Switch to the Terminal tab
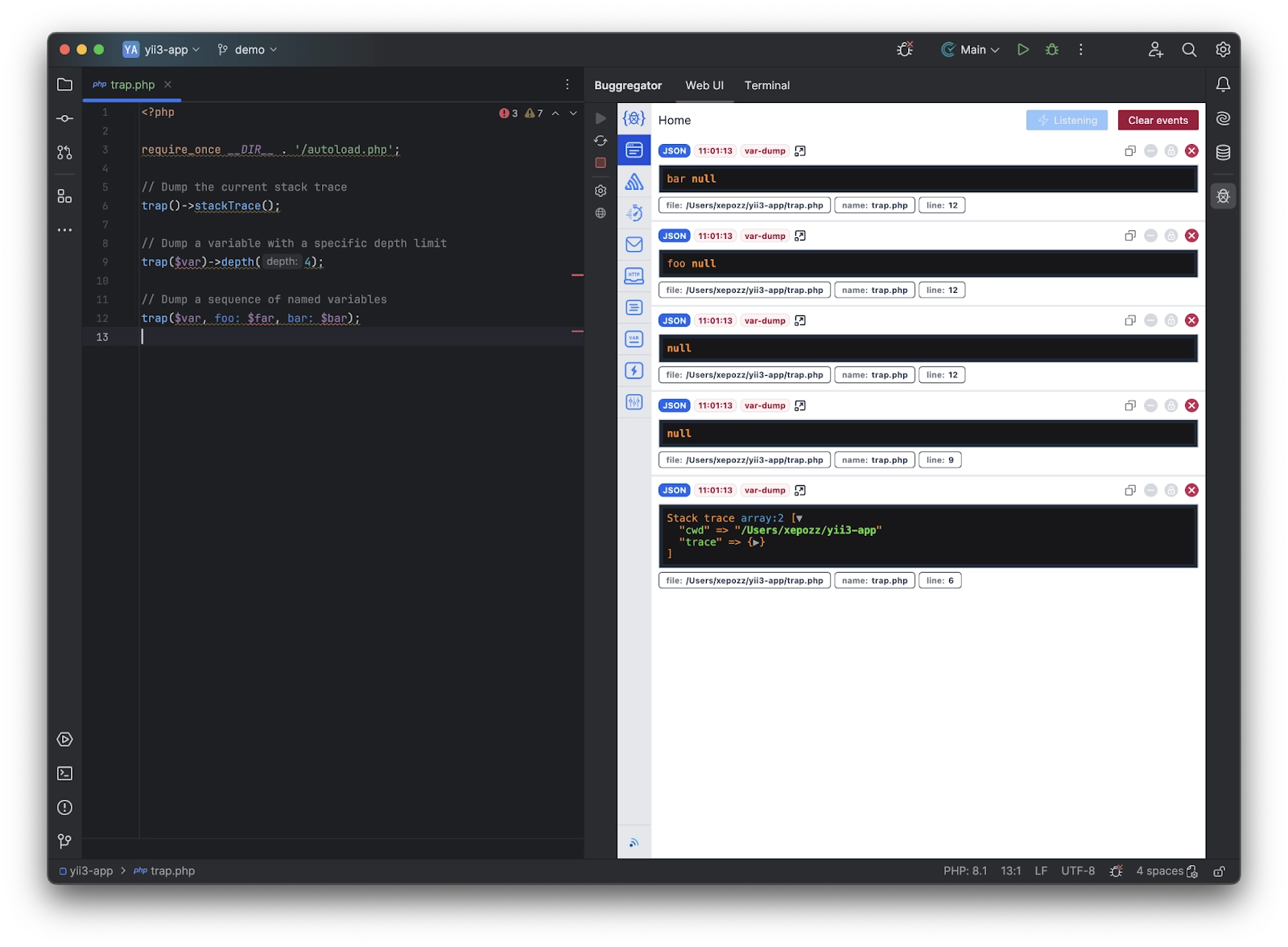The image size is (1288, 947). tap(766, 85)
